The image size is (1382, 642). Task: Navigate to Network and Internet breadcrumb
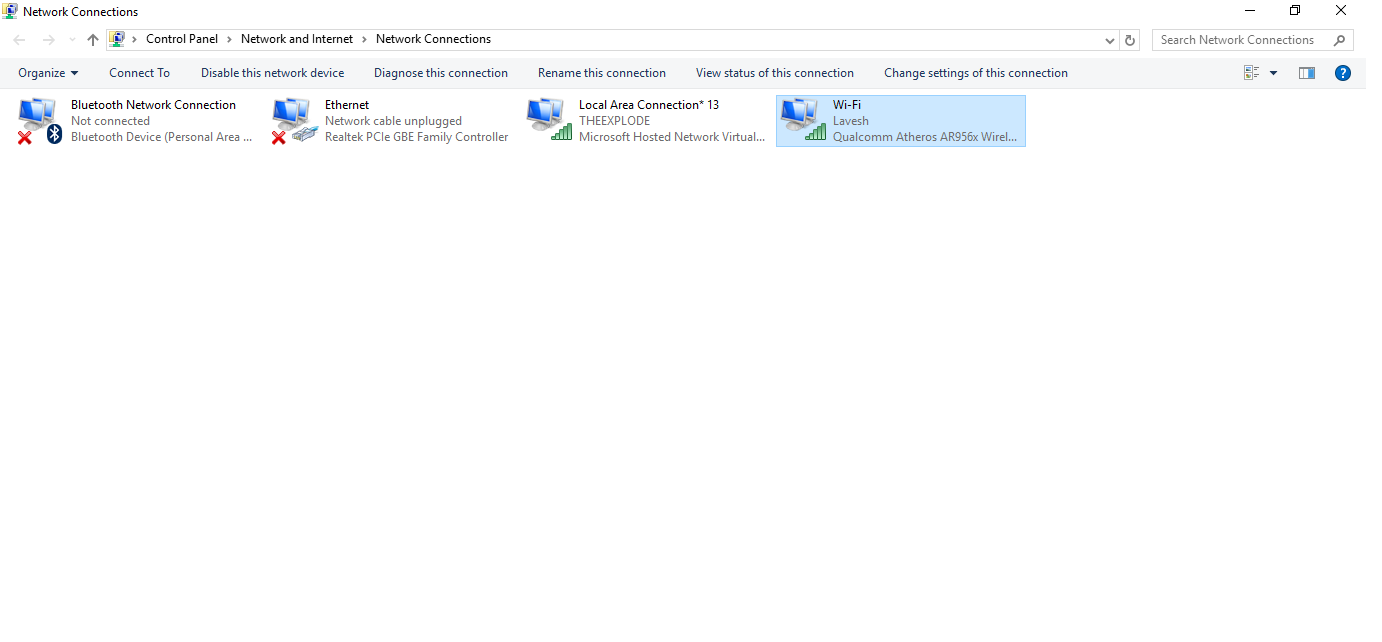[x=296, y=39]
